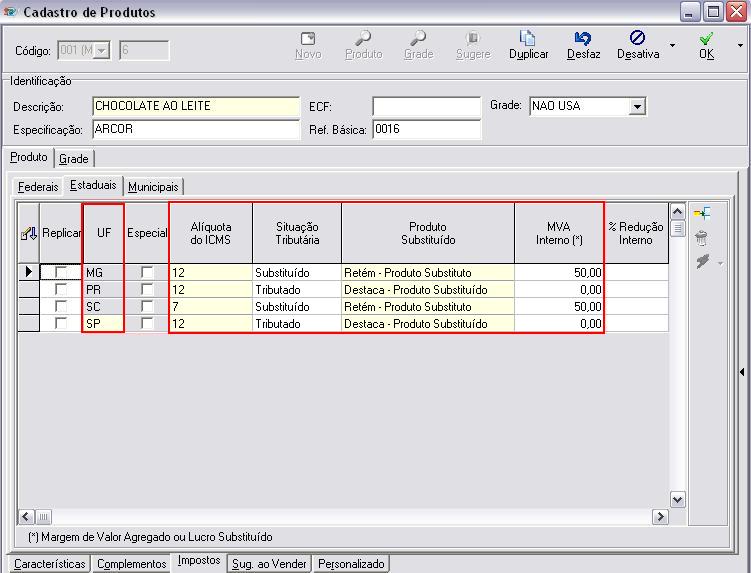The width and height of the screenshot is (751, 573).
Task: Open the Grade dropdown showing NAO USA
Action: click(637, 106)
